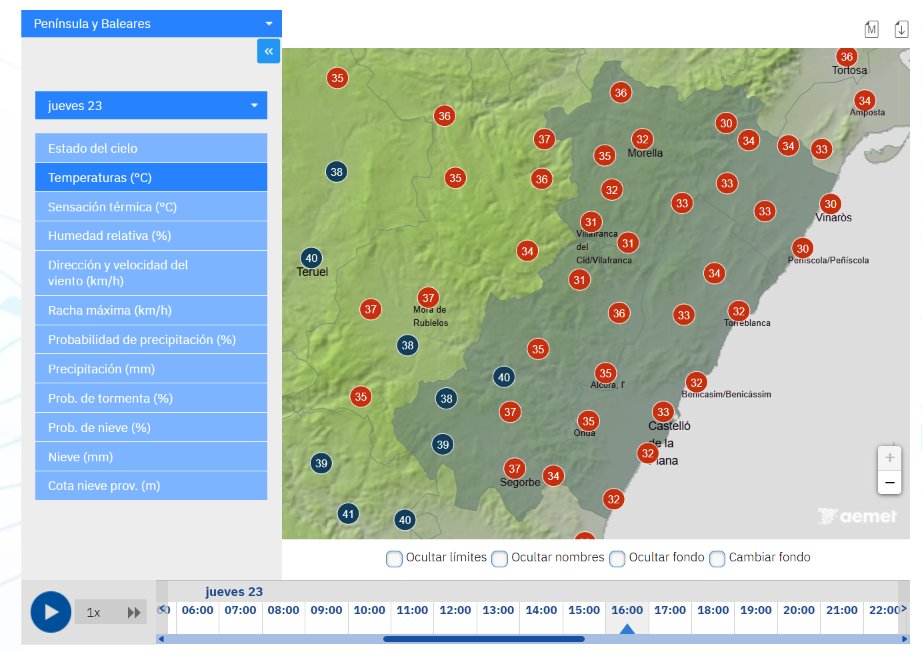Expand the jueves 23 day selector
Image resolution: width=922 pixels, height=652 pixels.
(x=151, y=105)
